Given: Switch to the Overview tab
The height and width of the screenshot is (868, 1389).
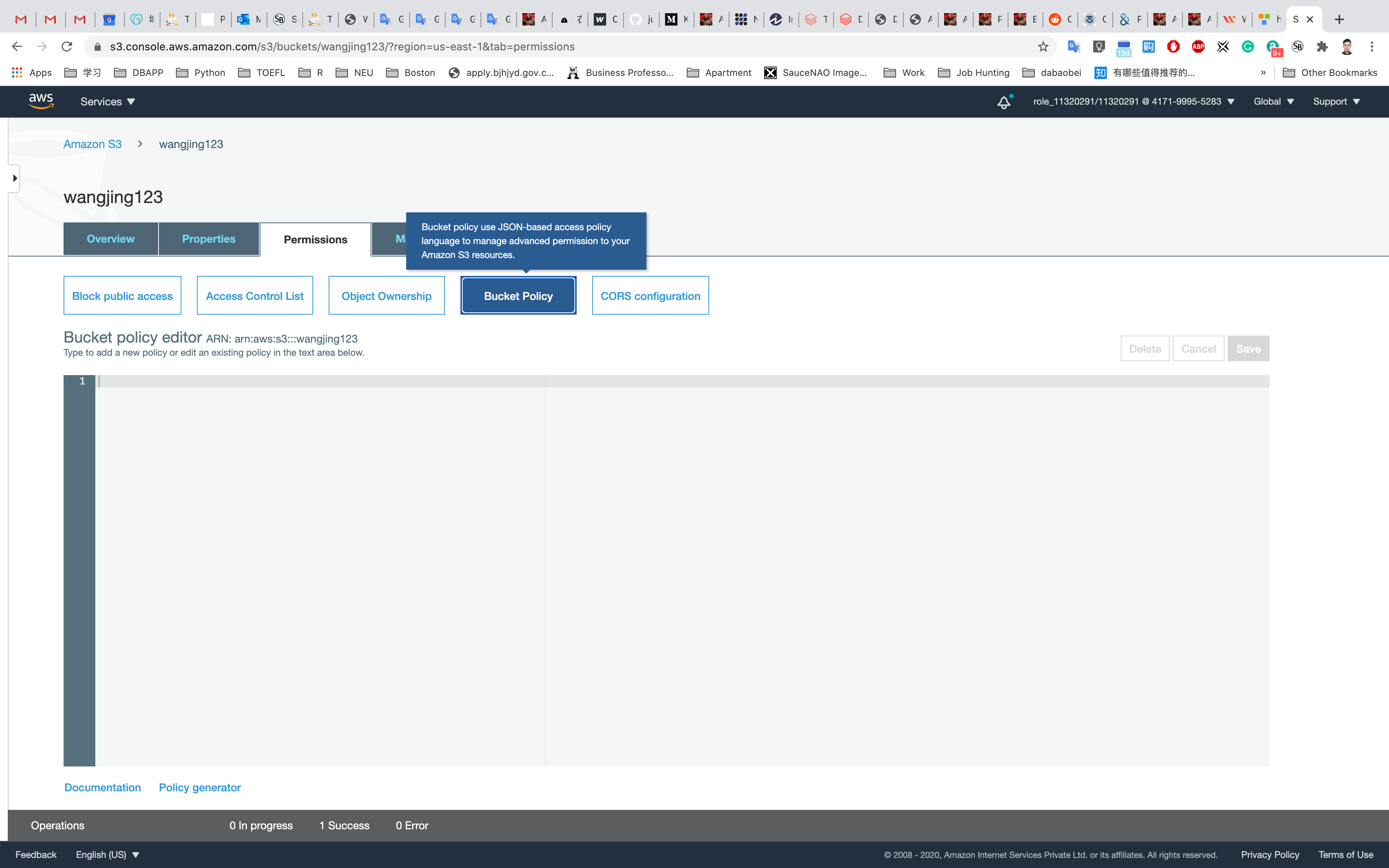Looking at the screenshot, I should (x=110, y=239).
